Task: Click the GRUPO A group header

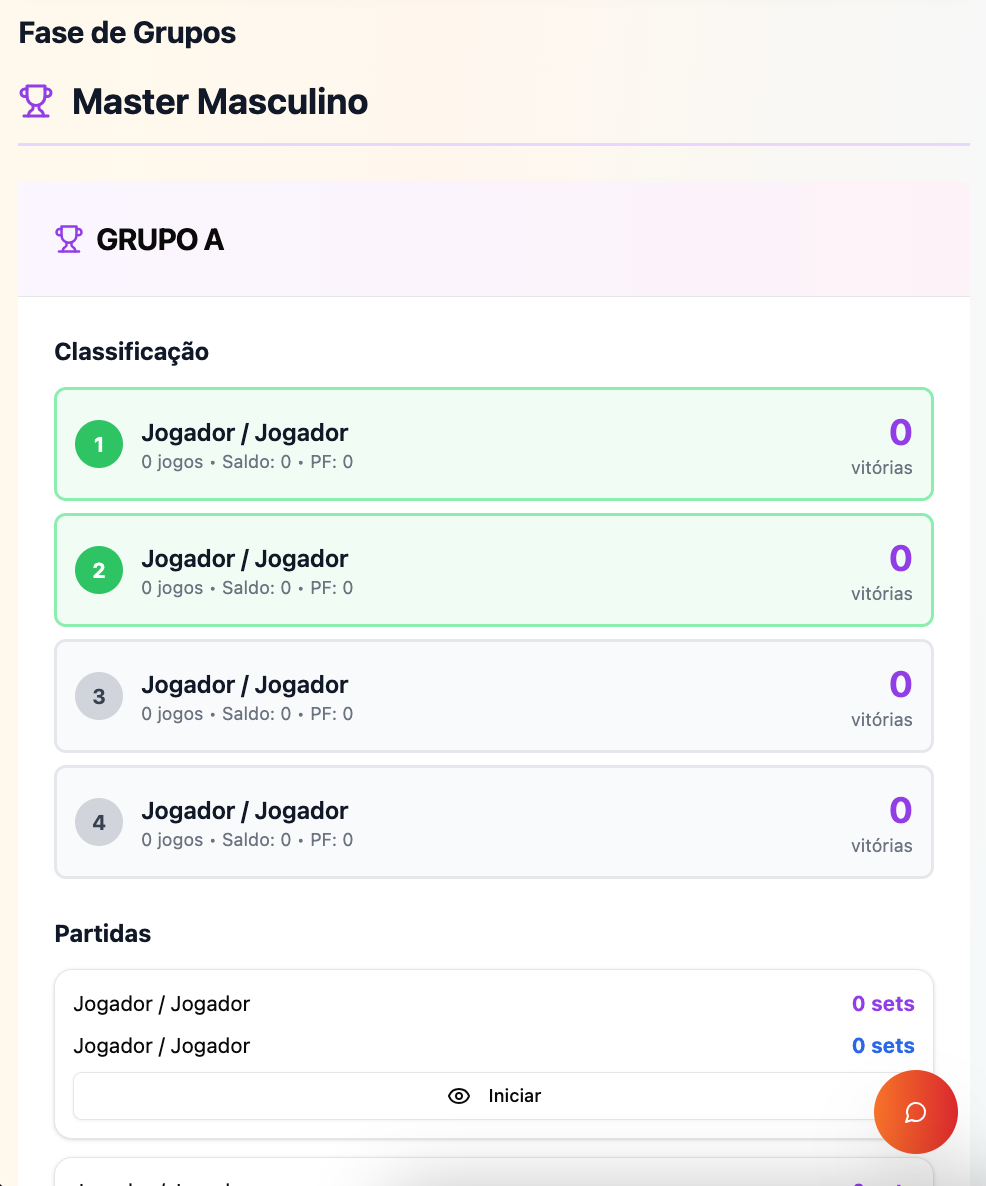Action: pyautogui.click(x=160, y=240)
